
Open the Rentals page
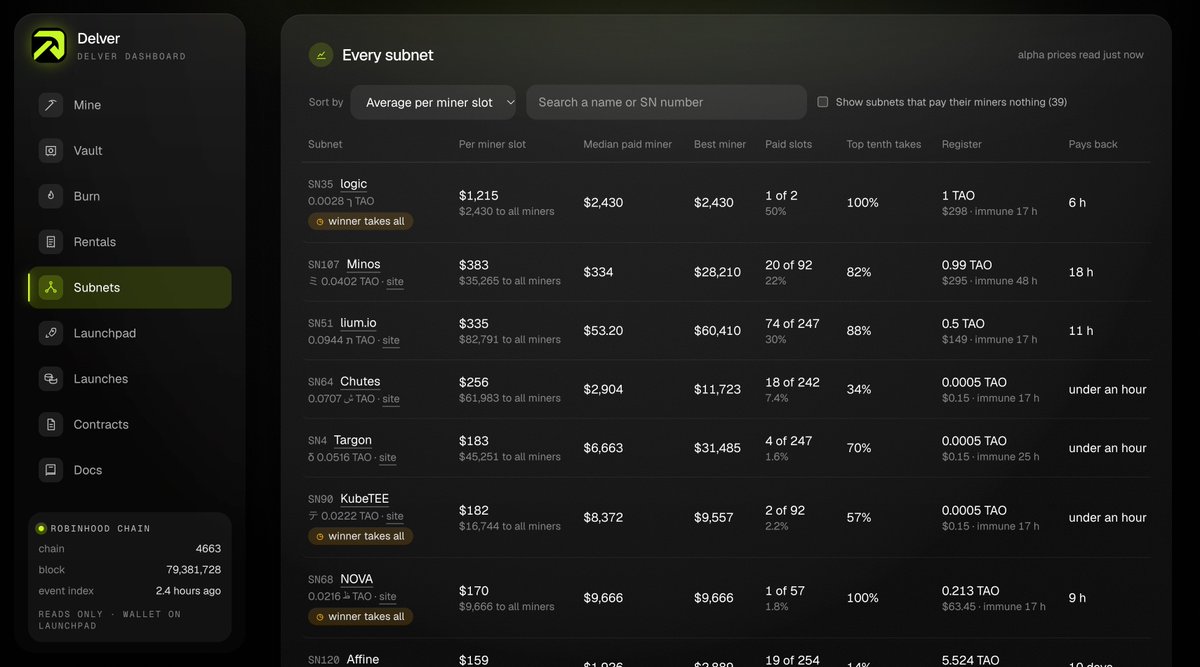[130, 242]
